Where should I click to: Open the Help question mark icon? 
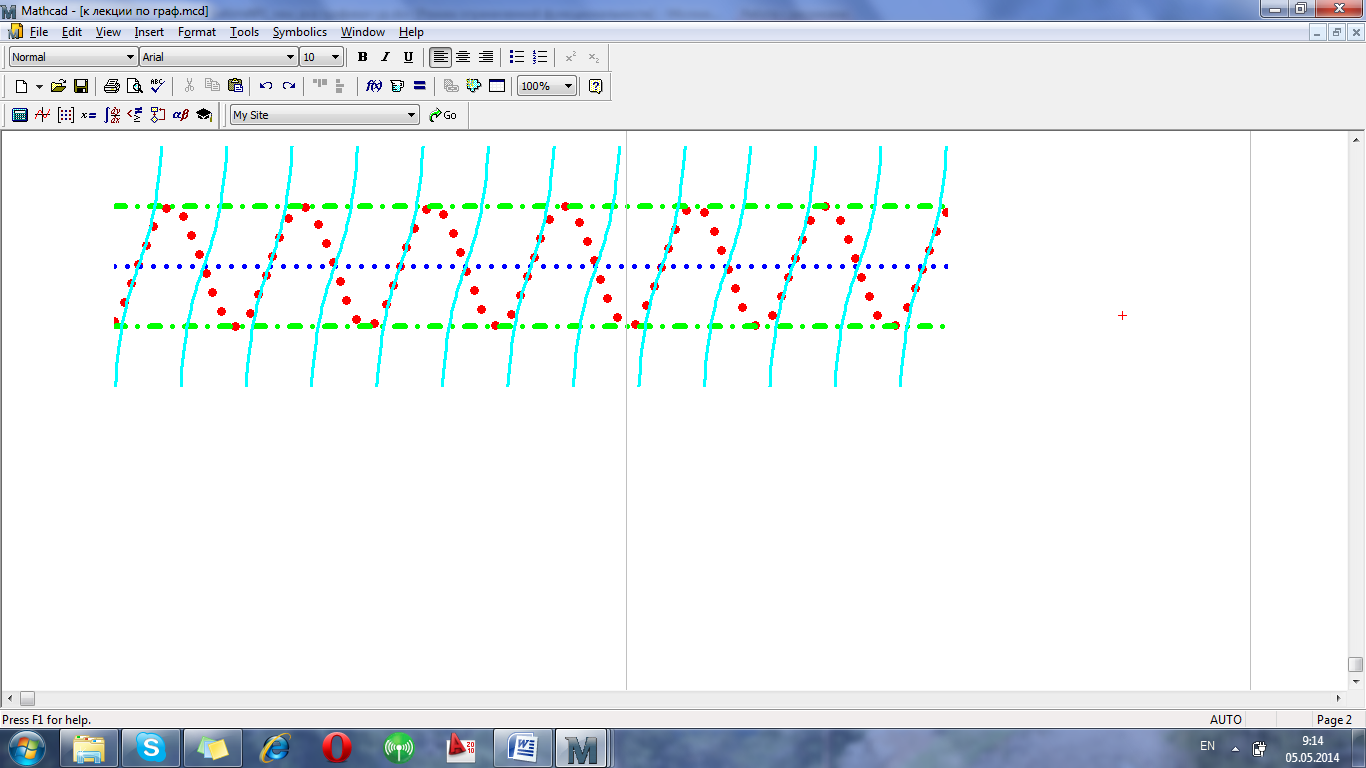tap(596, 86)
